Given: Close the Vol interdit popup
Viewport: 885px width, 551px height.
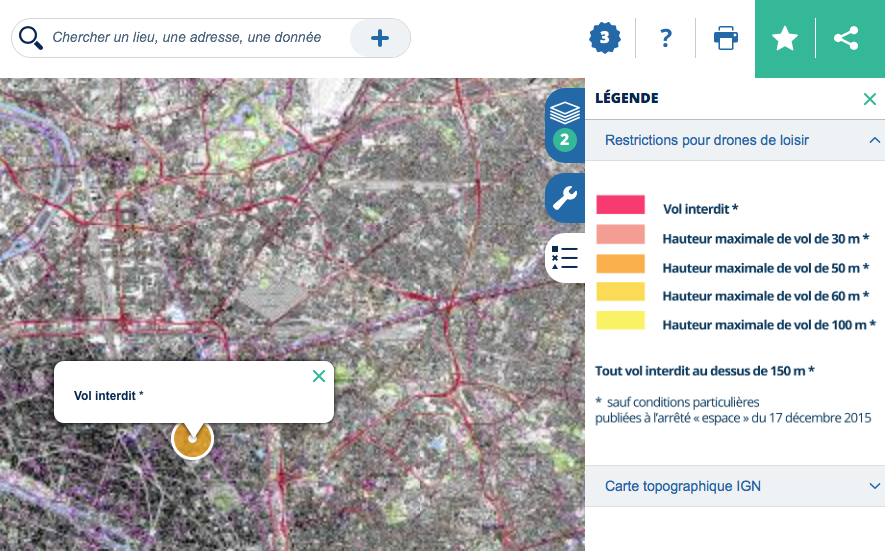Looking at the screenshot, I should (x=319, y=376).
